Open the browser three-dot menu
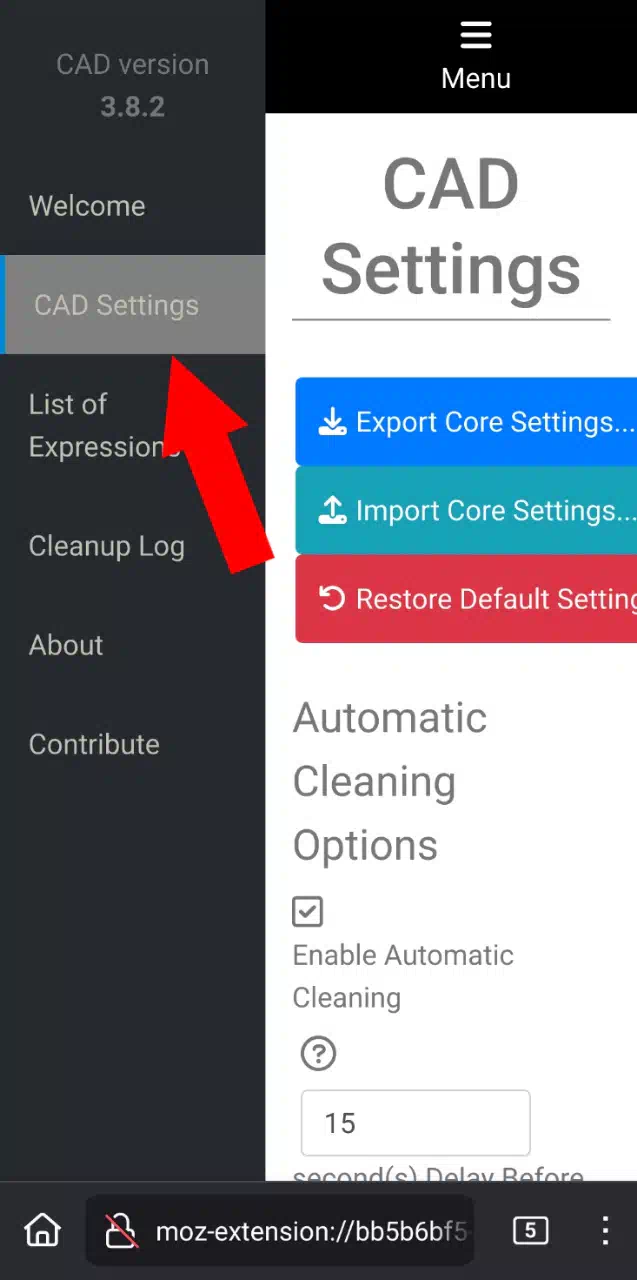Image resolution: width=637 pixels, height=1280 pixels. click(x=605, y=1230)
